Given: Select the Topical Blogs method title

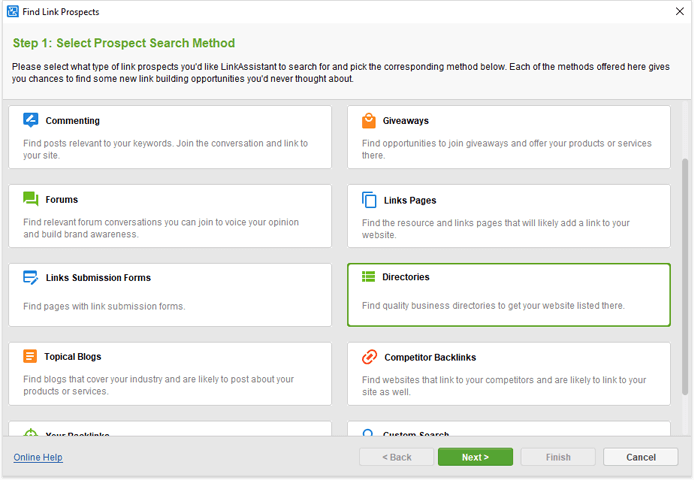Looking at the screenshot, I should pyautogui.click(x=73, y=356).
